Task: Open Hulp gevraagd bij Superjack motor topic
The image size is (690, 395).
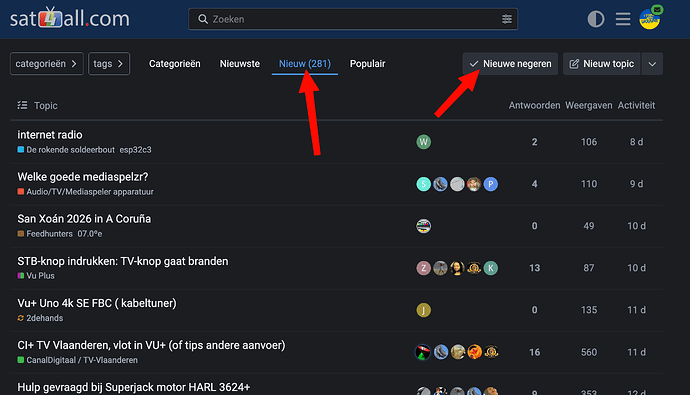Action: [134, 387]
